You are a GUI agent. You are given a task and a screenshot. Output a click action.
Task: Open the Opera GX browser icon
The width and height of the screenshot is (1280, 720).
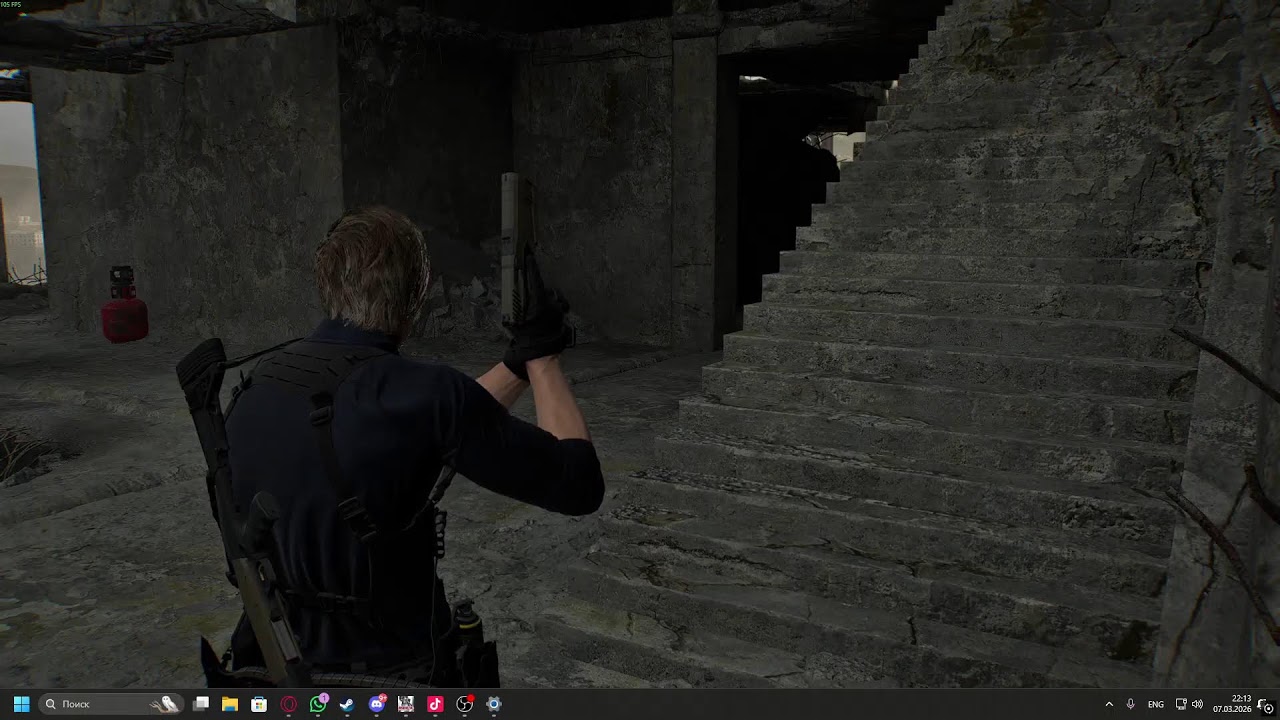[x=289, y=704]
